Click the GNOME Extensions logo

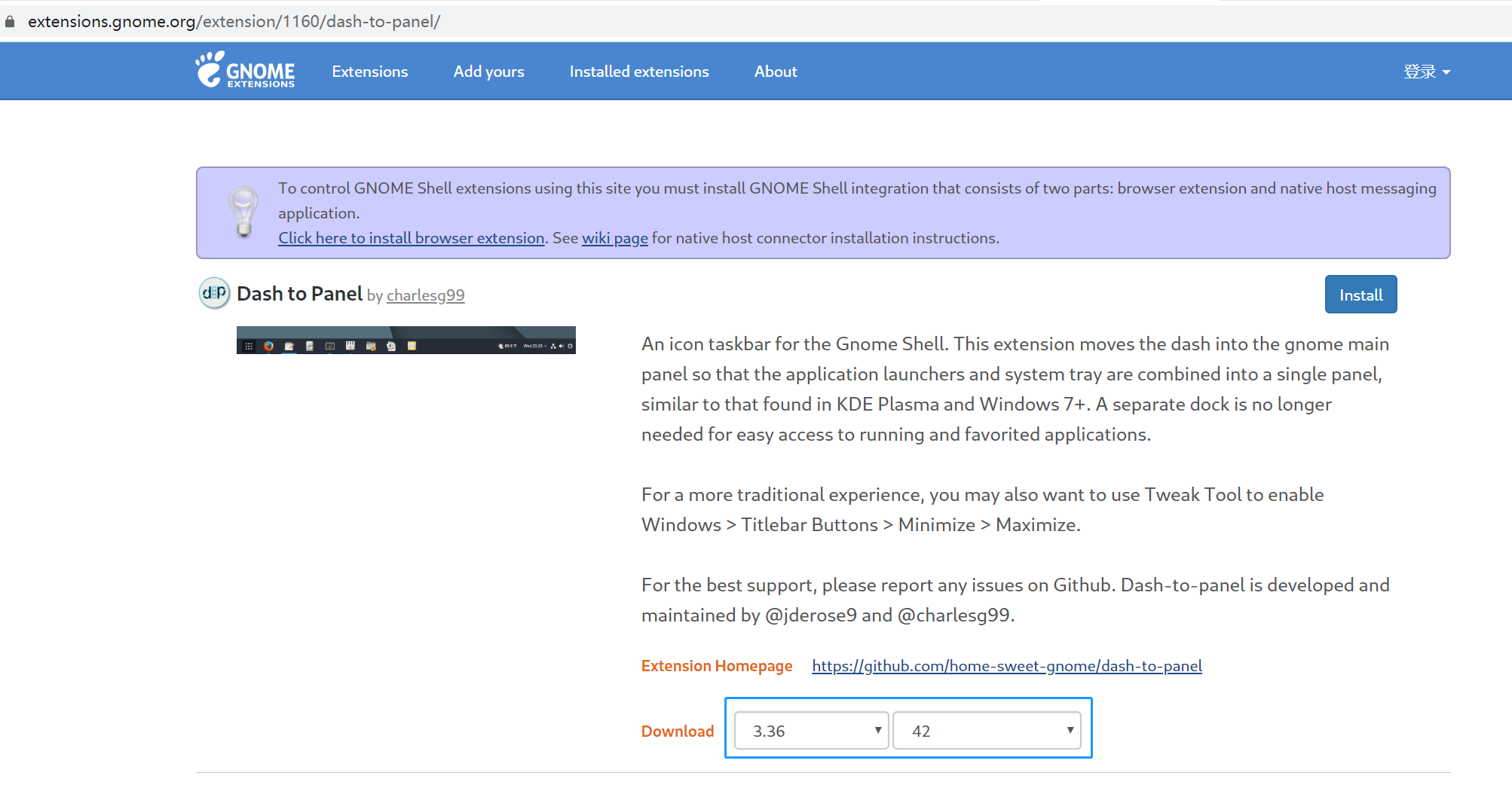245,70
